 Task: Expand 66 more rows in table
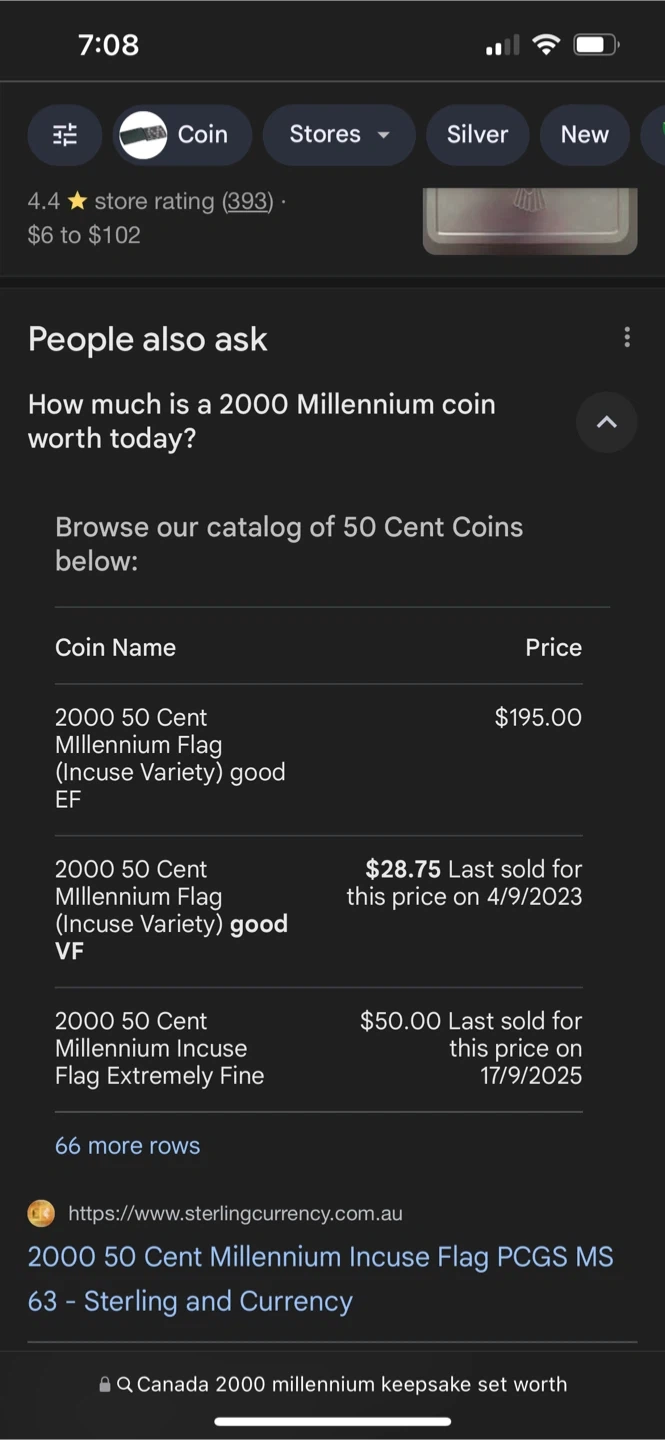(x=127, y=1146)
